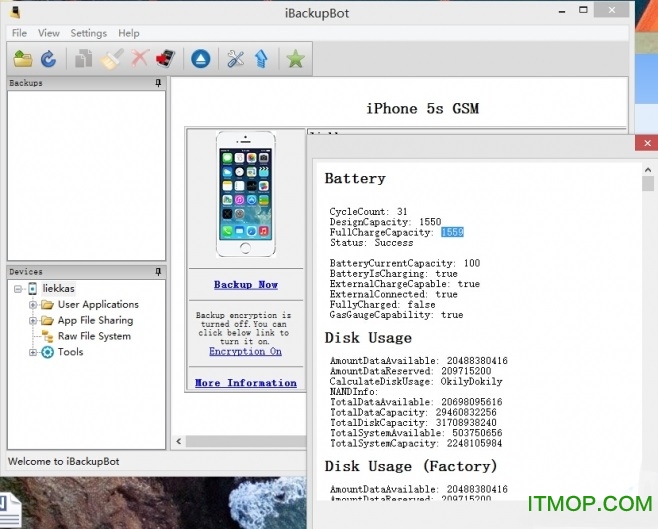658x529 pixels.
Task: Select Raw File System in Devices tree
Action: [x=94, y=336]
